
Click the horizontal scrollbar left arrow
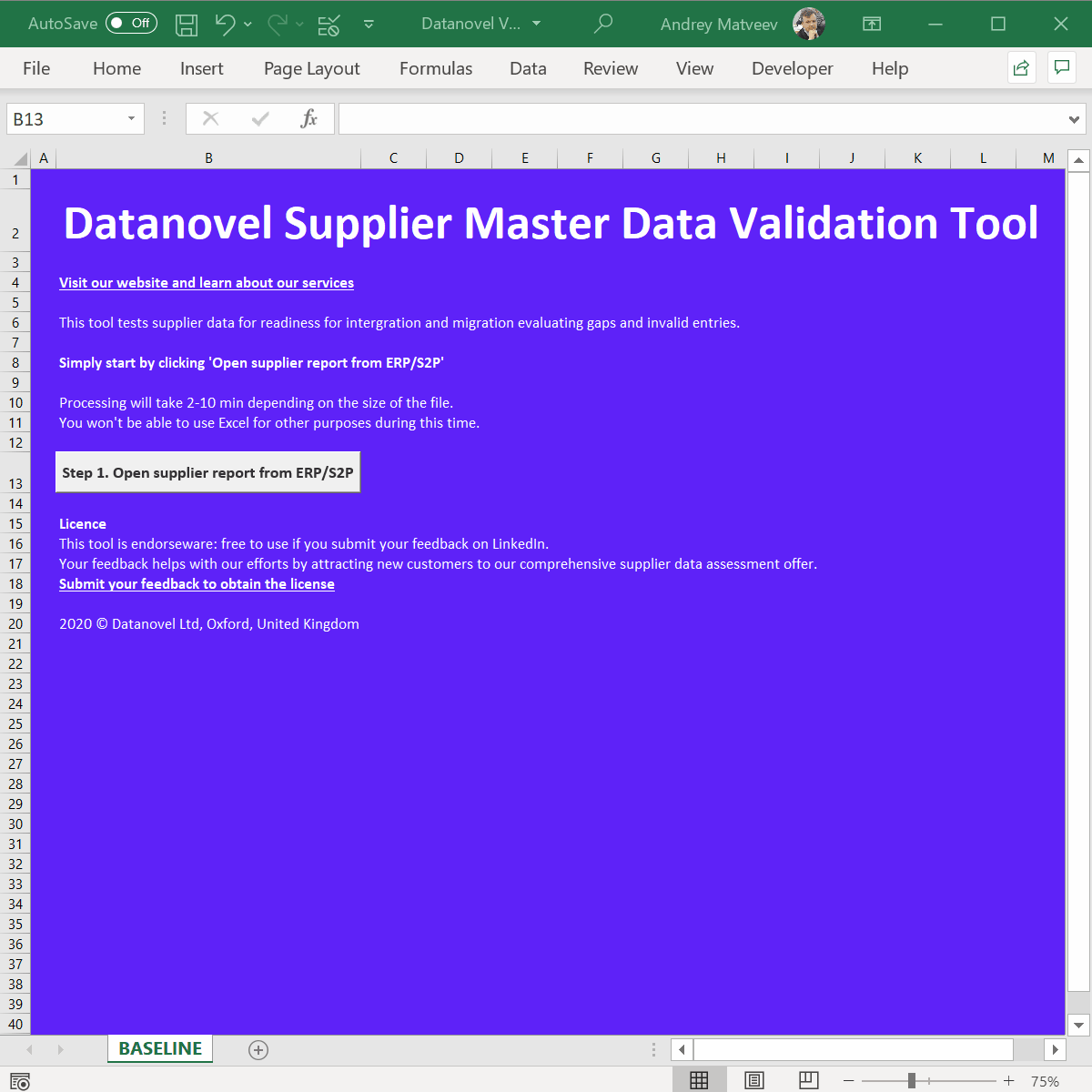pyautogui.click(x=682, y=1049)
